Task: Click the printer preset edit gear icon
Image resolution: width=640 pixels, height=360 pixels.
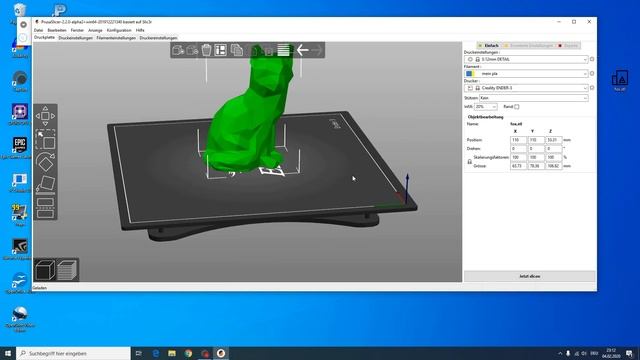Action: tap(592, 88)
